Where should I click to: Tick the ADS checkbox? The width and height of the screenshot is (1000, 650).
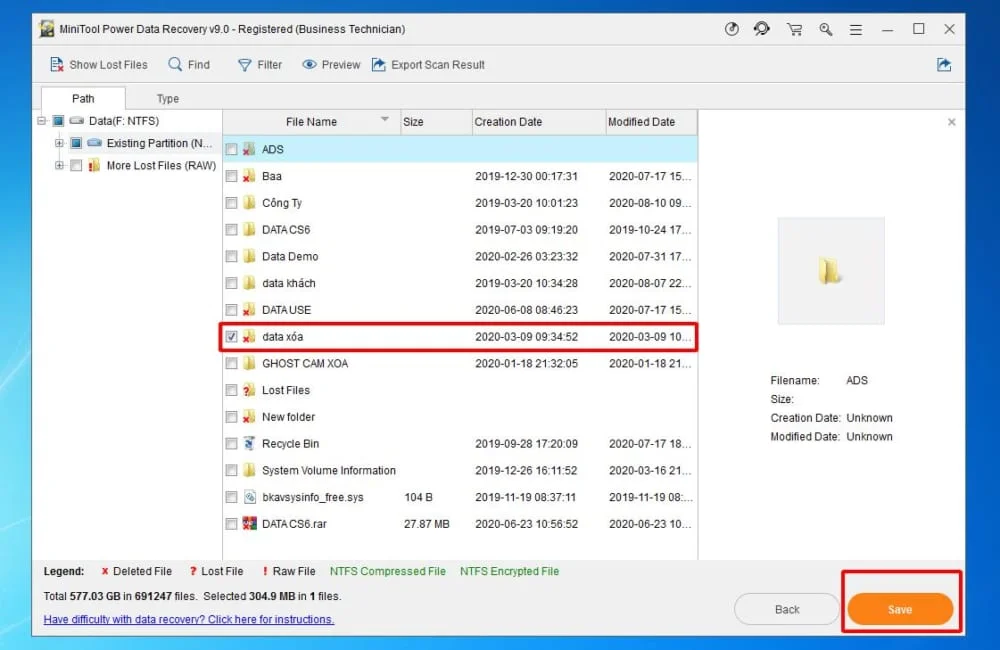[232, 149]
